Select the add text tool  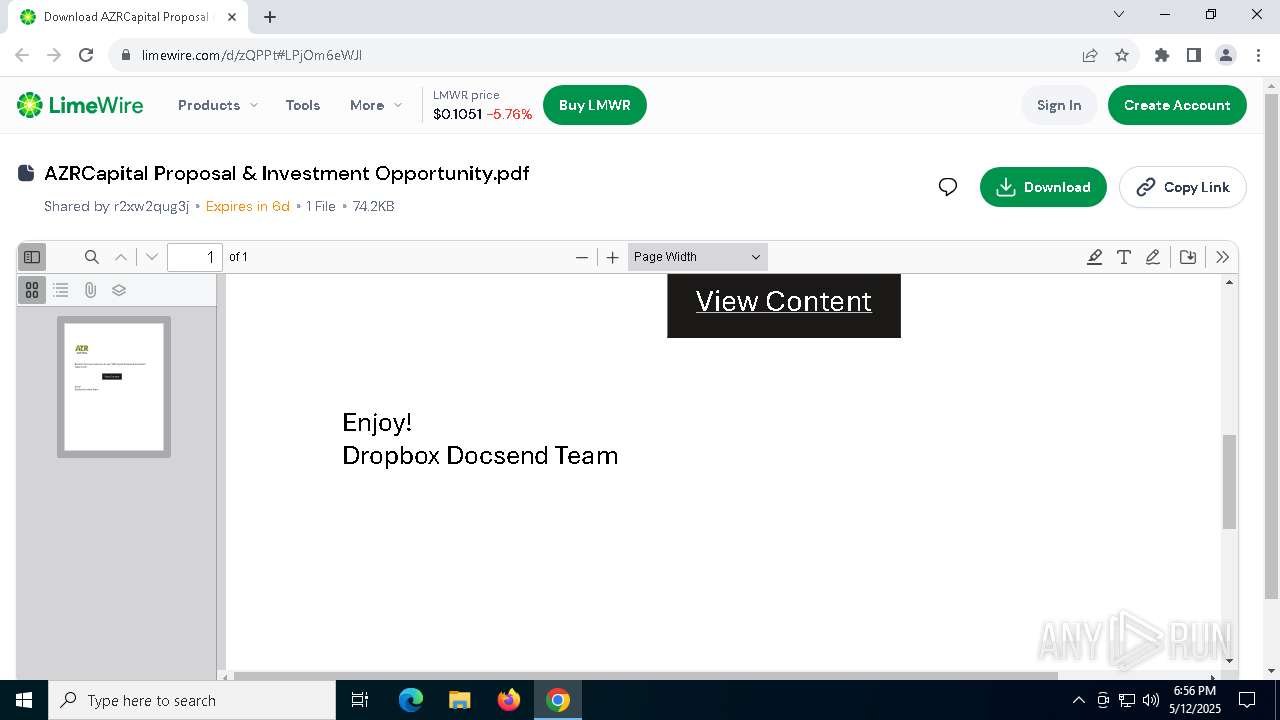click(x=1124, y=257)
